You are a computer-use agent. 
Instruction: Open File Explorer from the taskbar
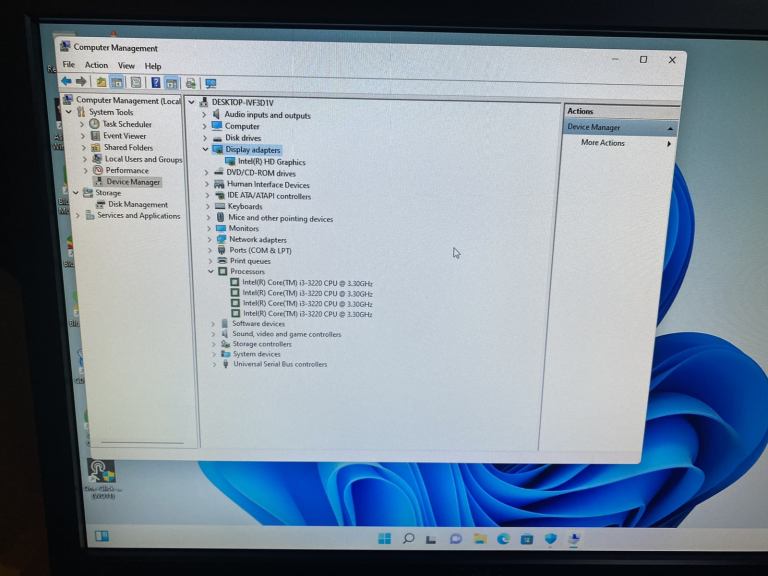click(479, 539)
